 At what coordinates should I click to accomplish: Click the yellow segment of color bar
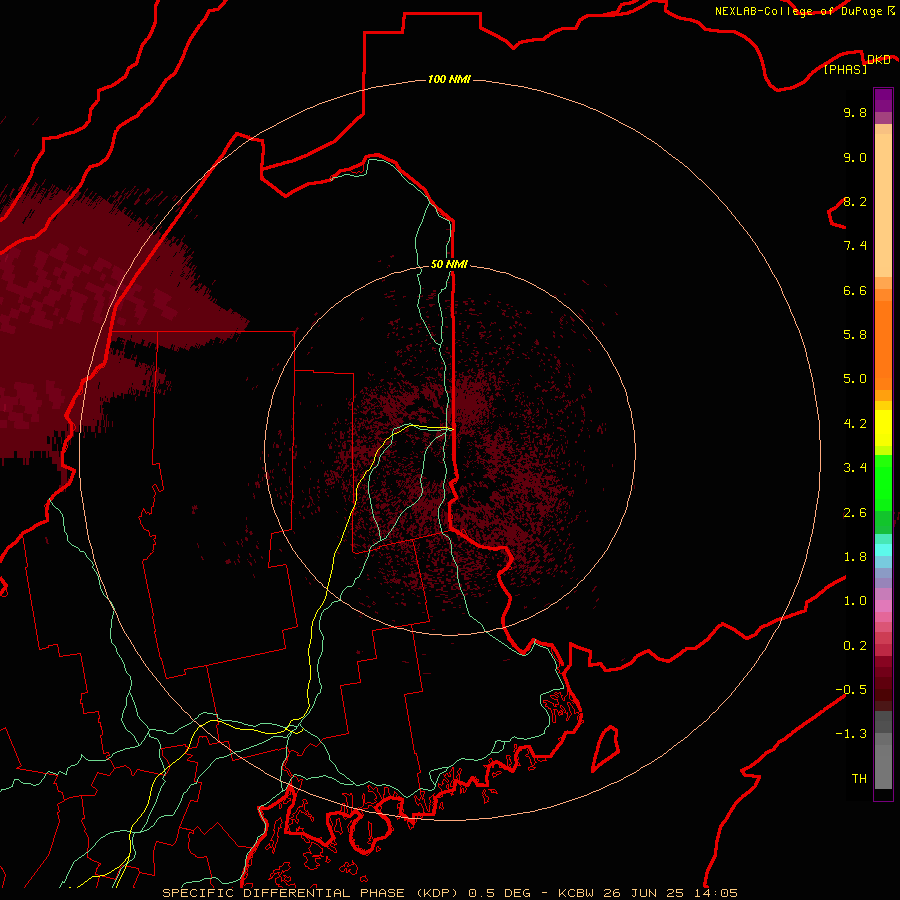883,428
